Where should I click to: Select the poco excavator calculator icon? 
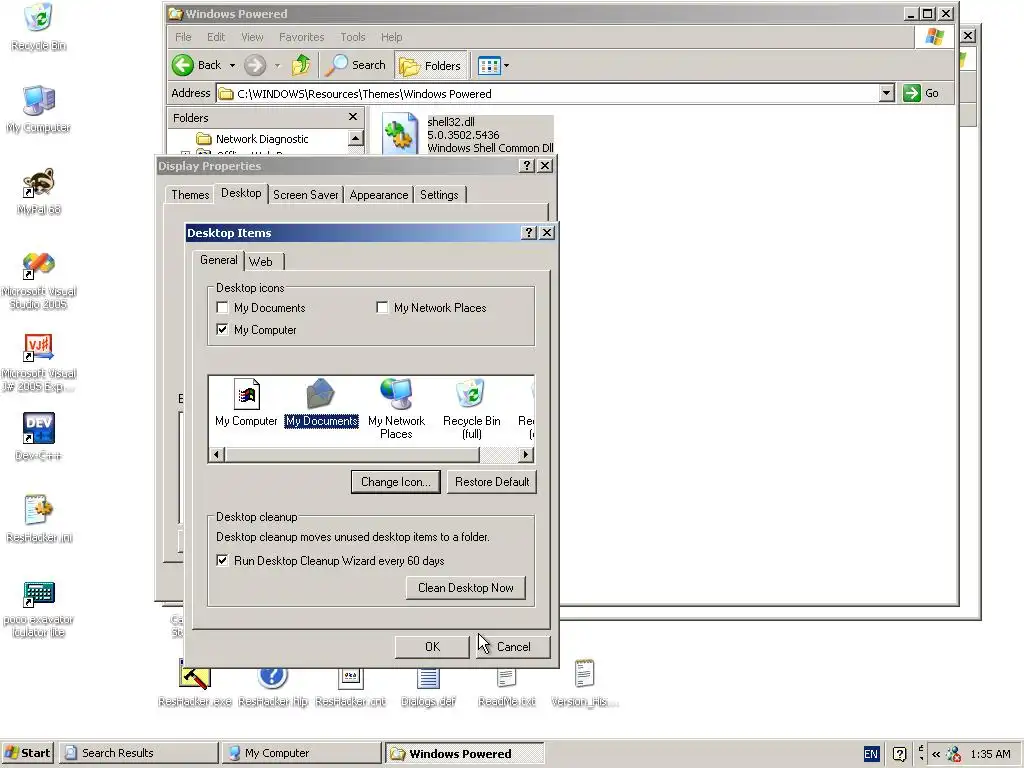pos(39,593)
